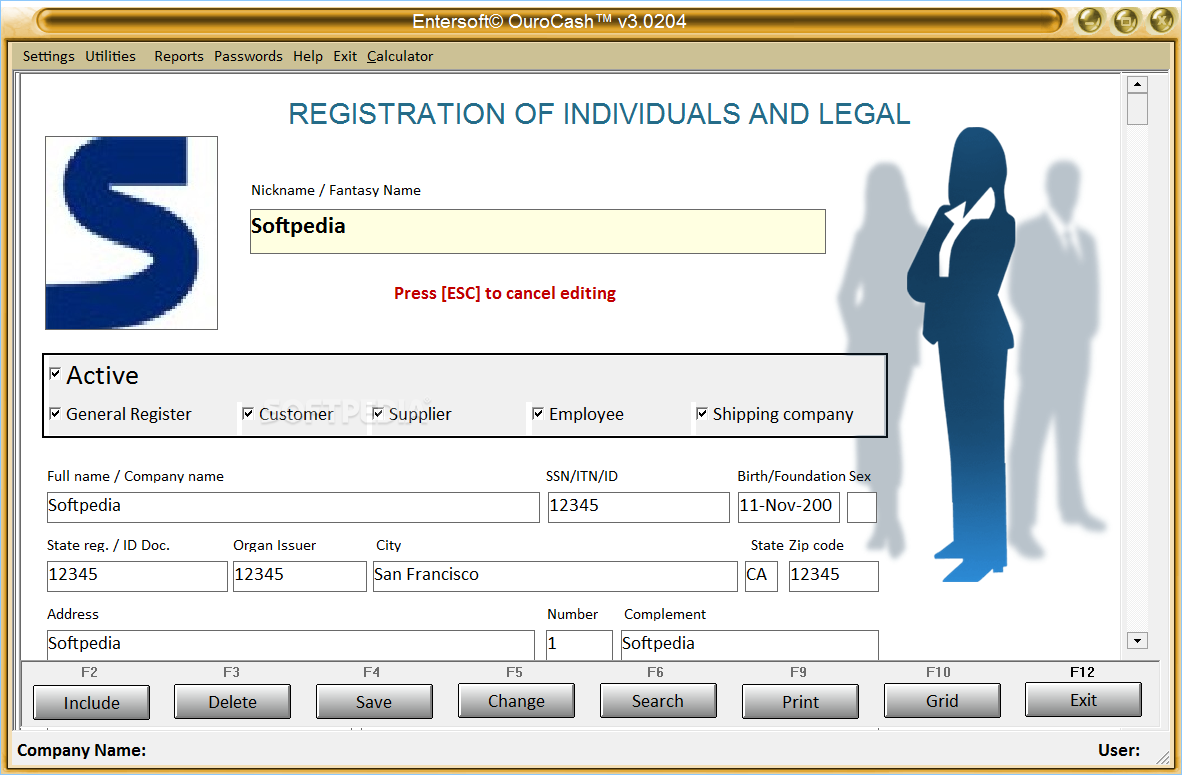The height and width of the screenshot is (775, 1182).
Task: Click the F12 Exit button
Action: tap(1083, 700)
